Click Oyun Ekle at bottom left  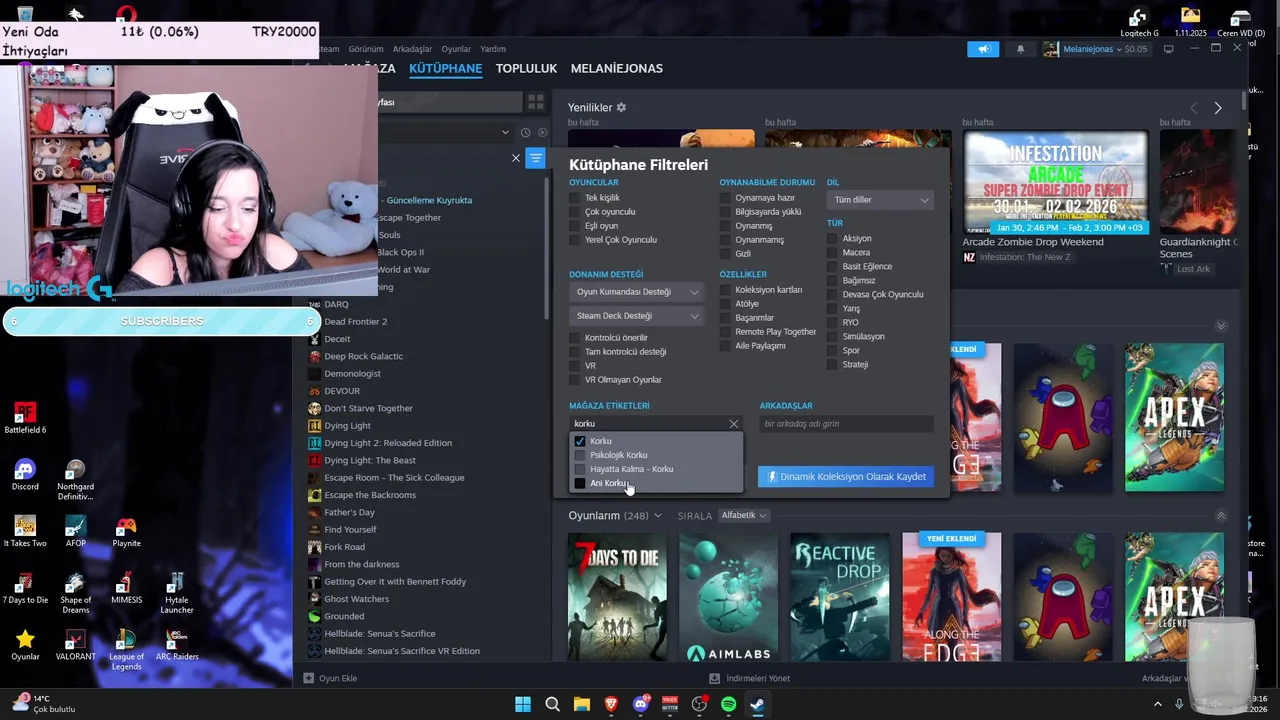point(331,678)
